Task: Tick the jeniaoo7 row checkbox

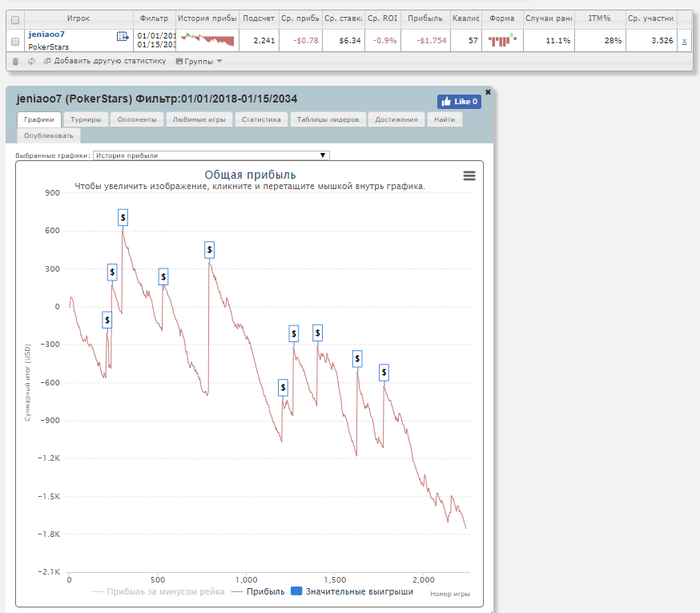Action: tap(15, 41)
